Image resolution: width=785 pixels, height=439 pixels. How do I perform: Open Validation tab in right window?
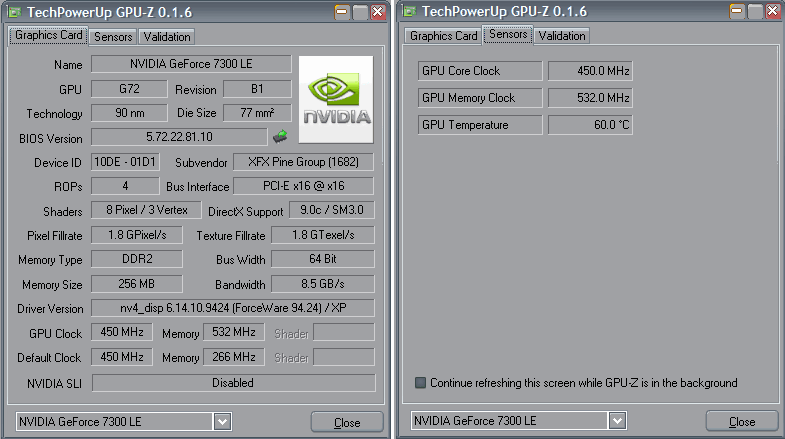point(562,36)
